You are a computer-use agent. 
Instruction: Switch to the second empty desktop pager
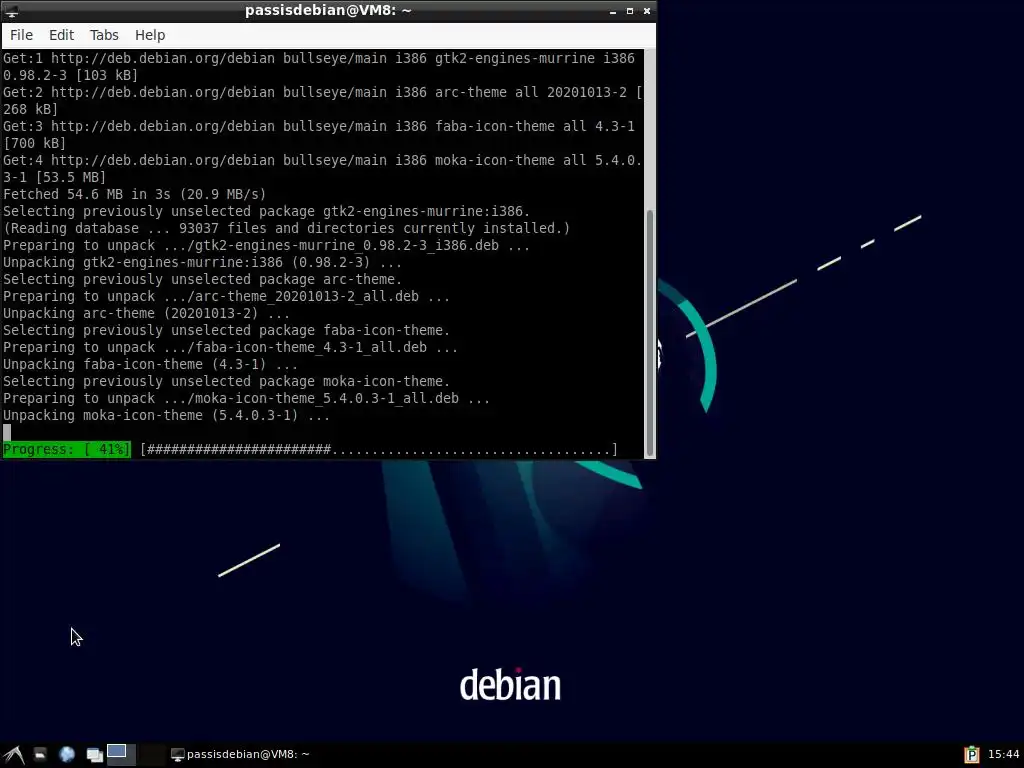[x=151, y=754]
